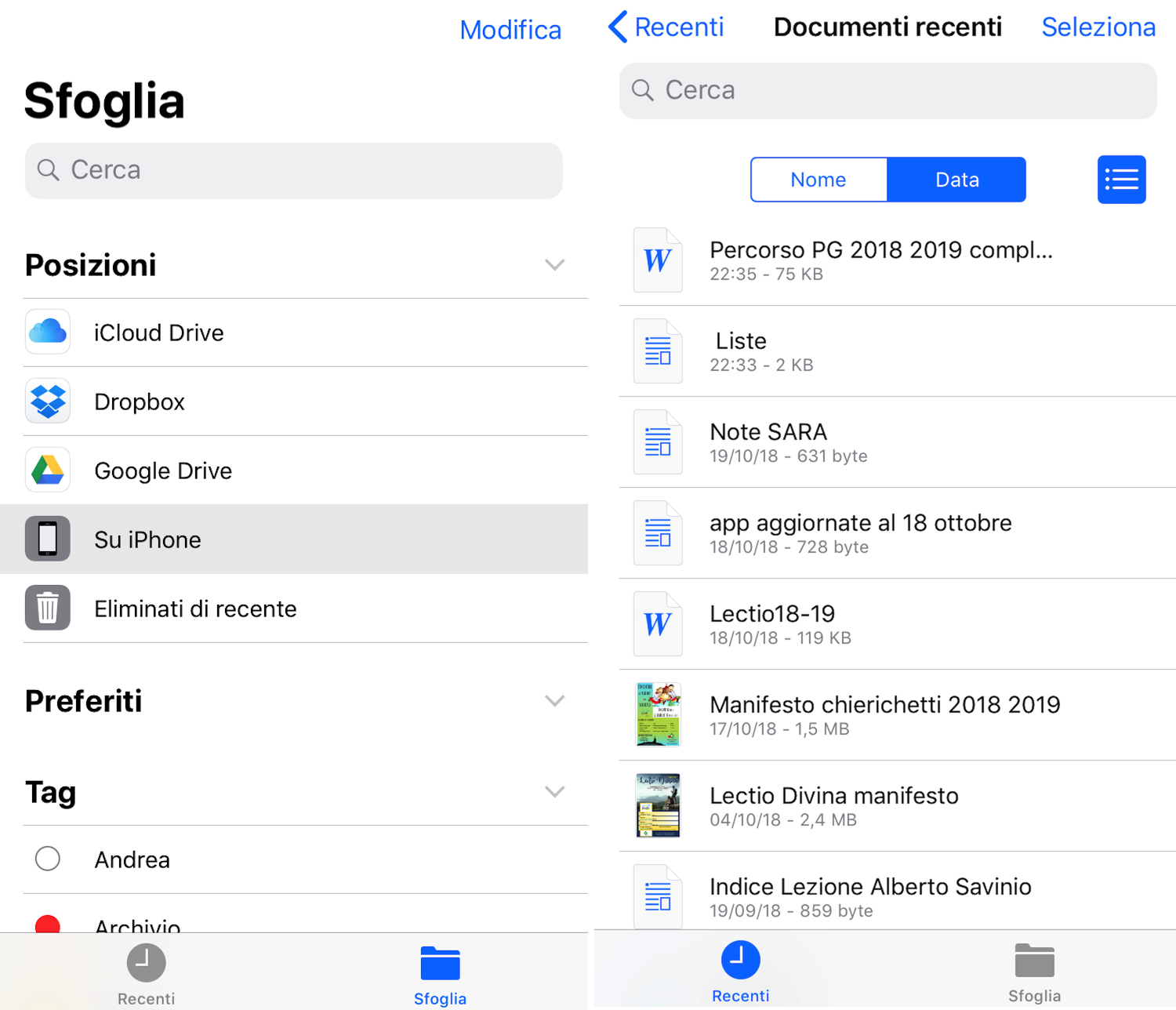1176x1010 pixels.
Task: Select the red Archivio tag dot
Action: (x=48, y=924)
